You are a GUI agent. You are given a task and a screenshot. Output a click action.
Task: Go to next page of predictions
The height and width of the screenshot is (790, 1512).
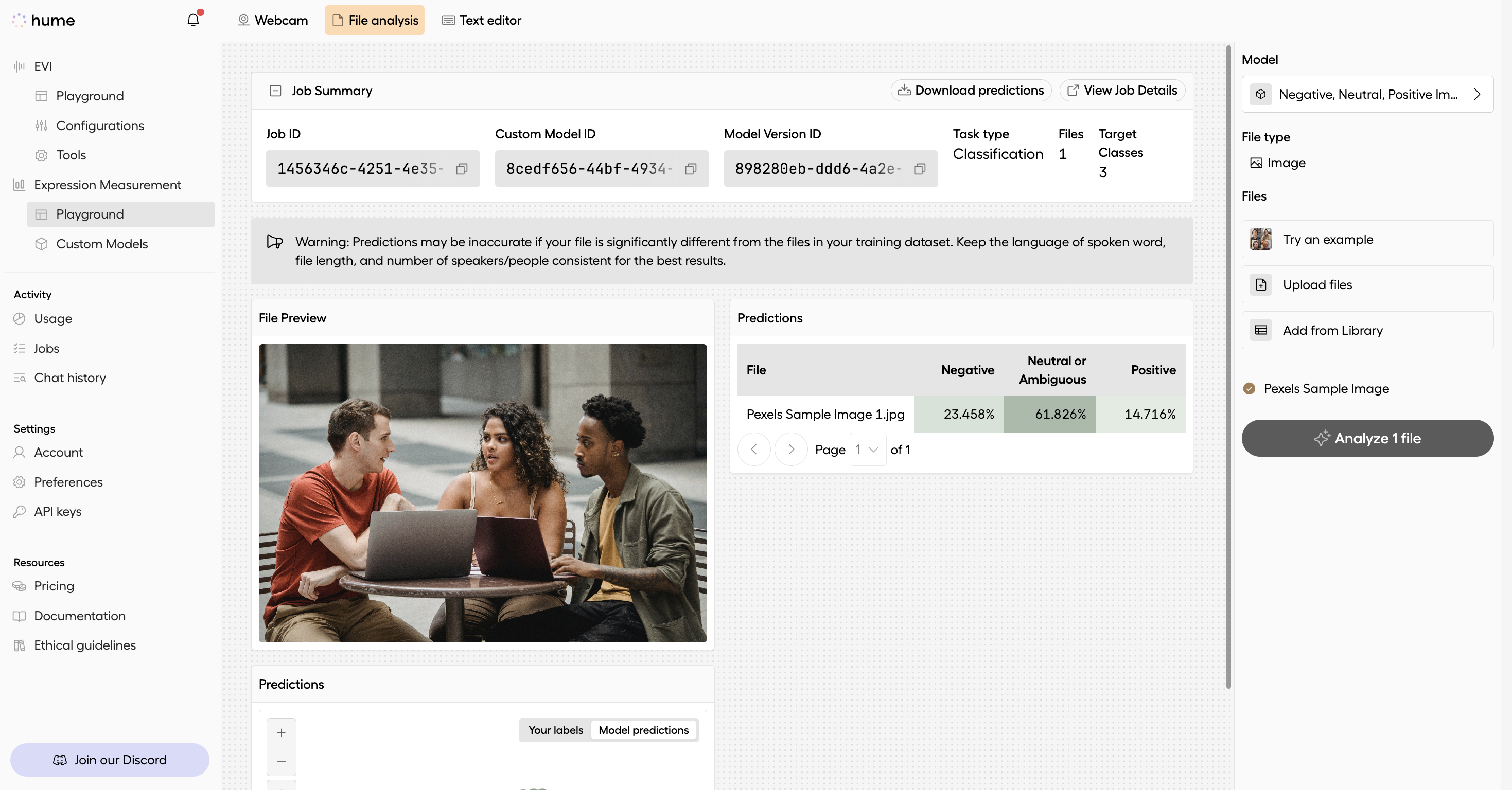point(790,449)
